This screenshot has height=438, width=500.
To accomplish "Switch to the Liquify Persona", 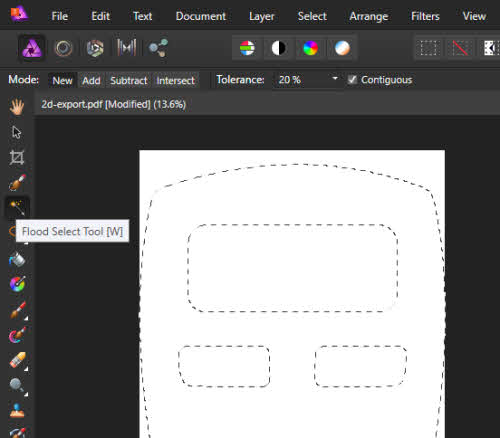I will pos(63,48).
